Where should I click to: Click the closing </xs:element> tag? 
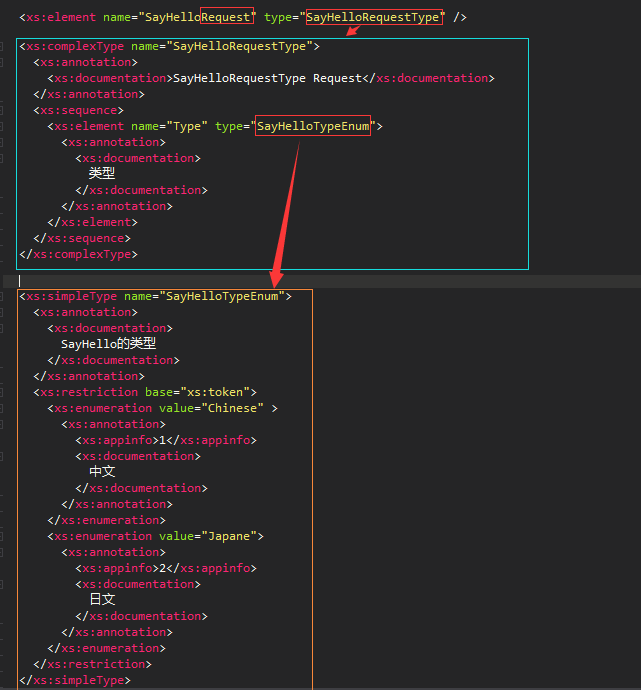coord(92,222)
